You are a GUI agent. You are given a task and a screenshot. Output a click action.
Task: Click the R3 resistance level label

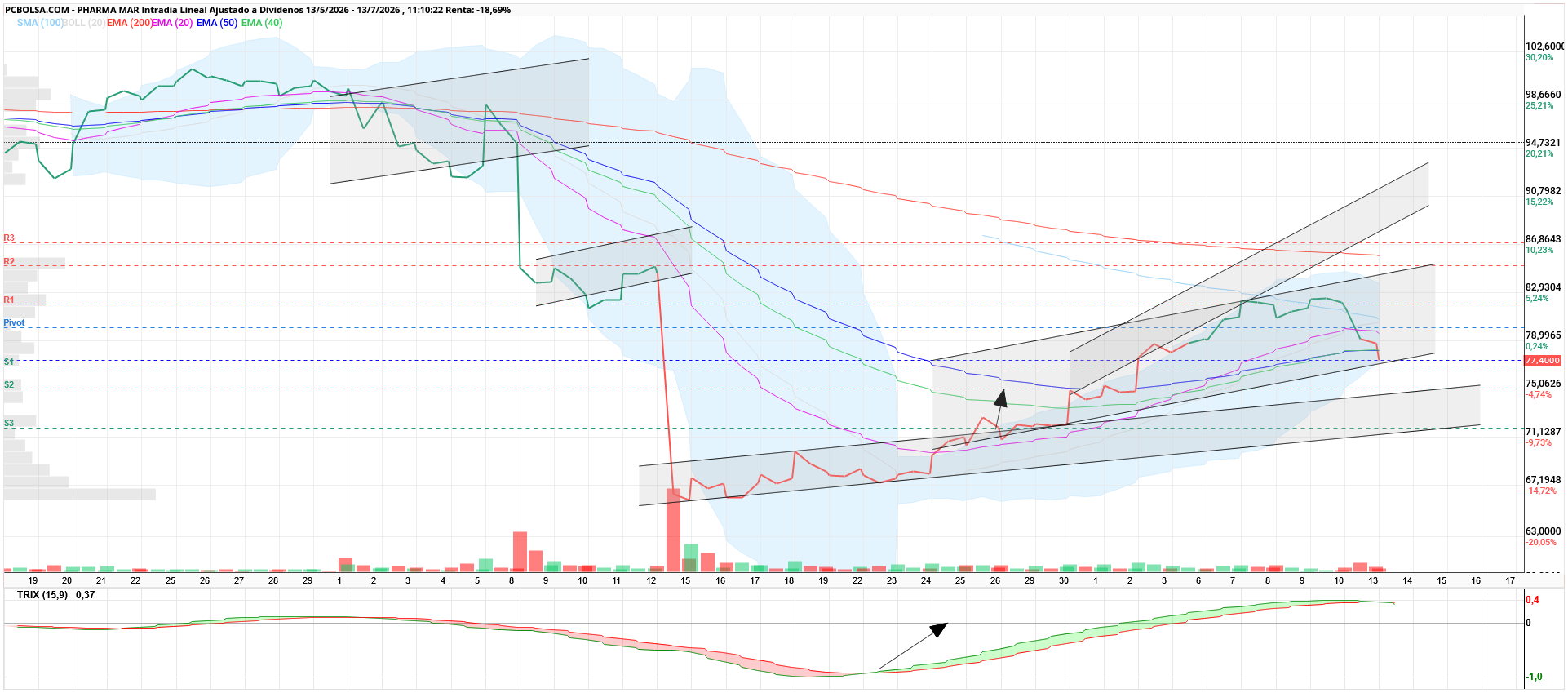click(x=9, y=238)
